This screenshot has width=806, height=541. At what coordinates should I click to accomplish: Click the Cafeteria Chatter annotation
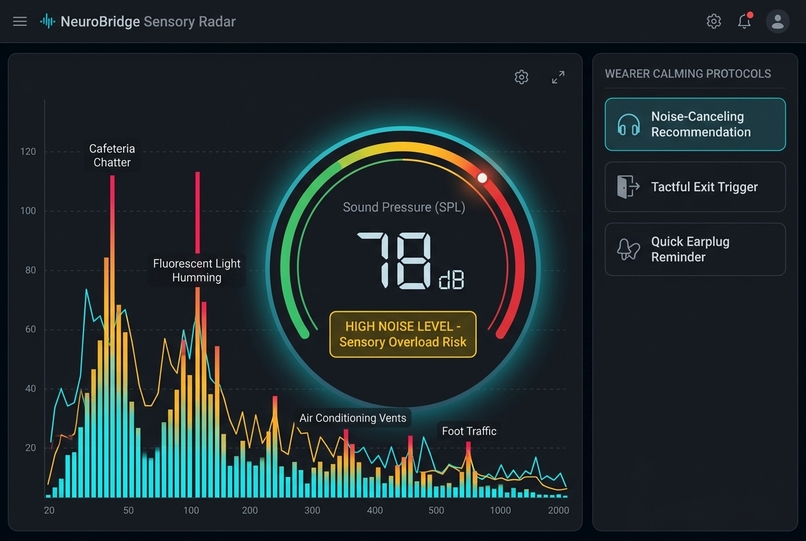point(112,155)
